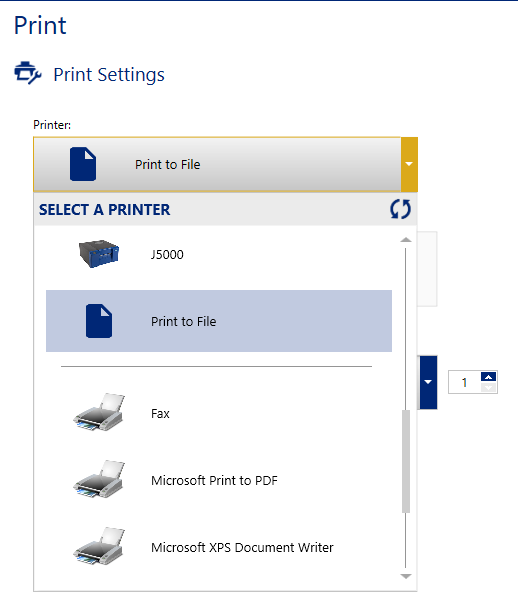The image size is (518, 603).
Task: Click file icon in Printer combo box
Action: coord(83,164)
